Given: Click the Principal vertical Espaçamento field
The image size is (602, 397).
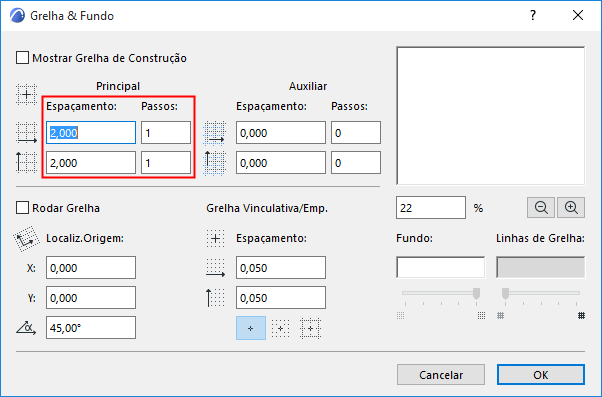Looking at the screenshot, I should (x=91, y=163).
